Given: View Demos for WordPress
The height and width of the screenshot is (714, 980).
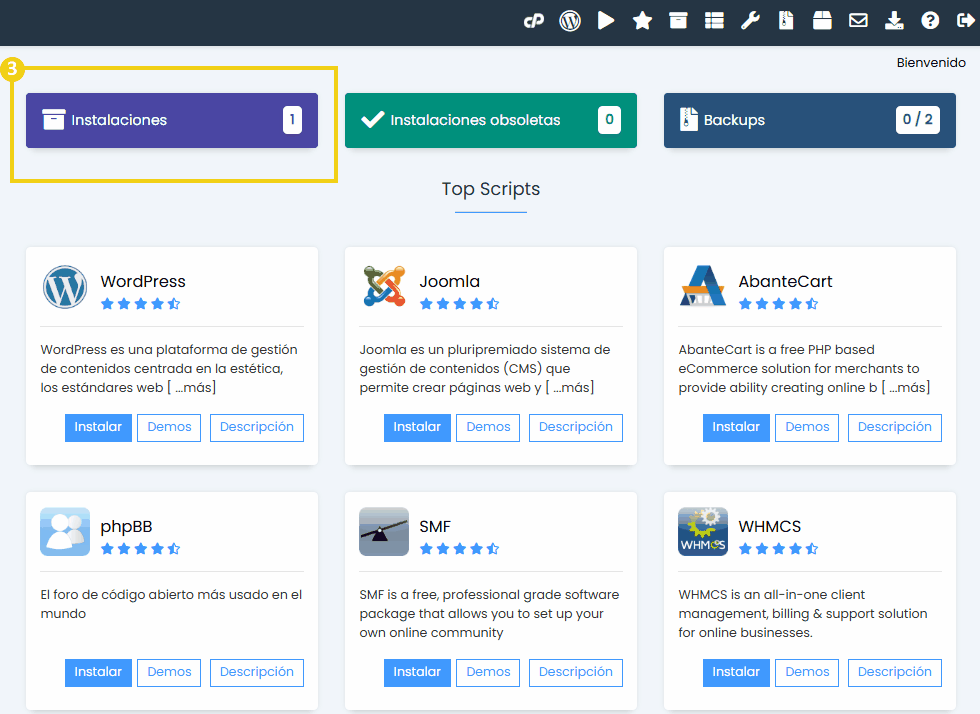Looking at the screenshot, I should (x=169, y=428).
